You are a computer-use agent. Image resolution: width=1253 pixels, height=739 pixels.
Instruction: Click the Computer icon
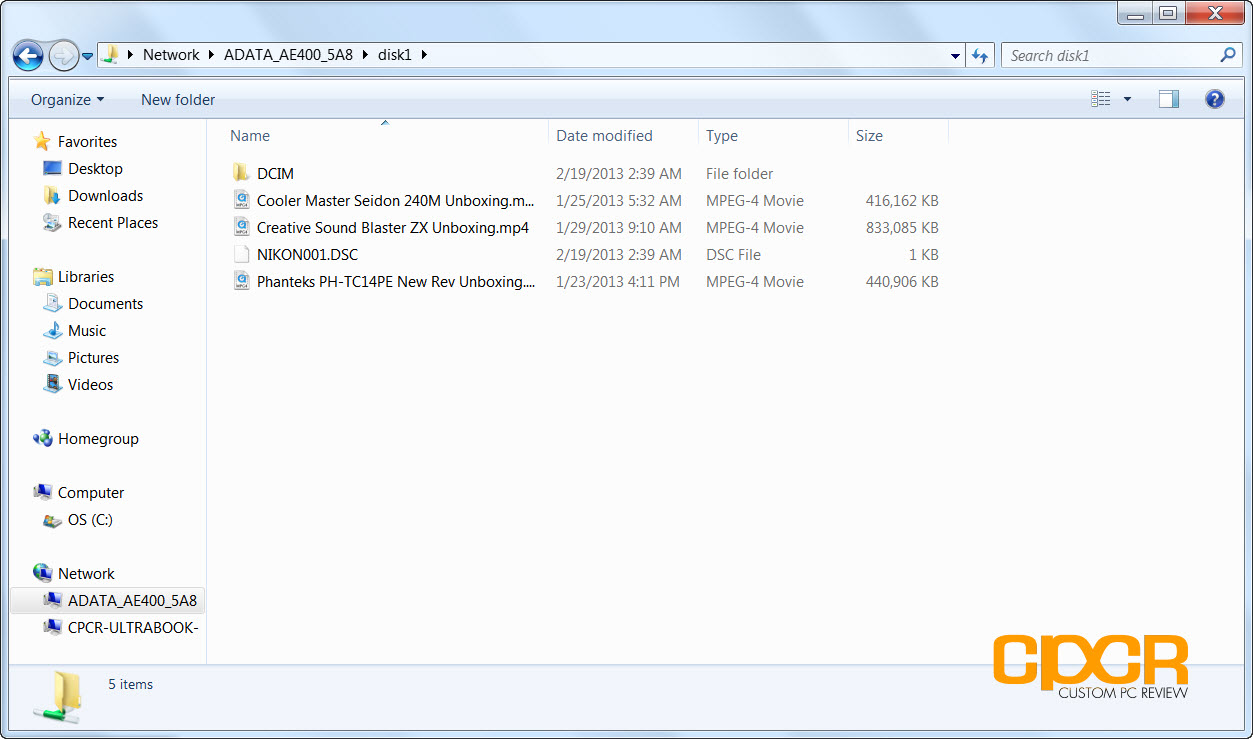[x=42, y=492]
